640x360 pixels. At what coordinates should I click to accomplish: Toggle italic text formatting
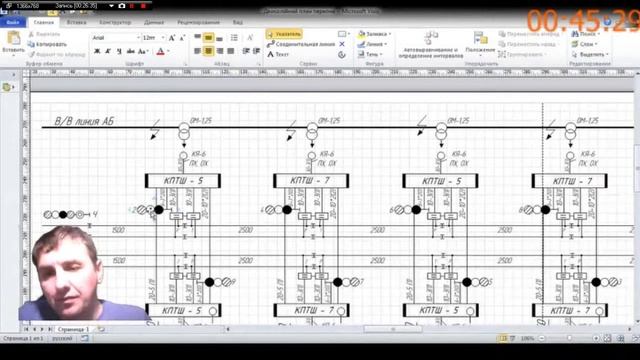click(x=108, y=51)
